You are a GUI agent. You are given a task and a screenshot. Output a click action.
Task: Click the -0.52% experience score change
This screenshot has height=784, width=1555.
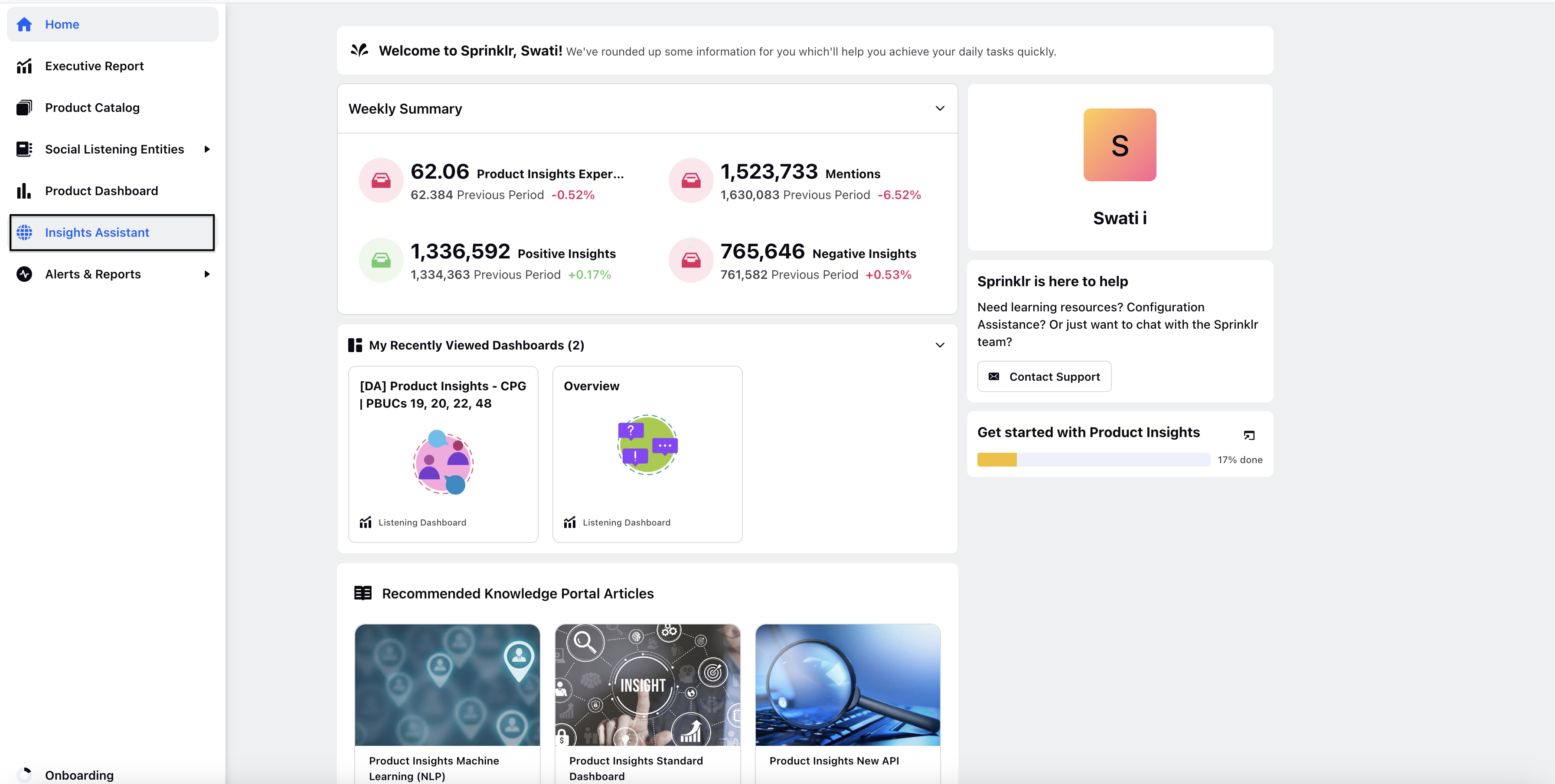(573, 195)
